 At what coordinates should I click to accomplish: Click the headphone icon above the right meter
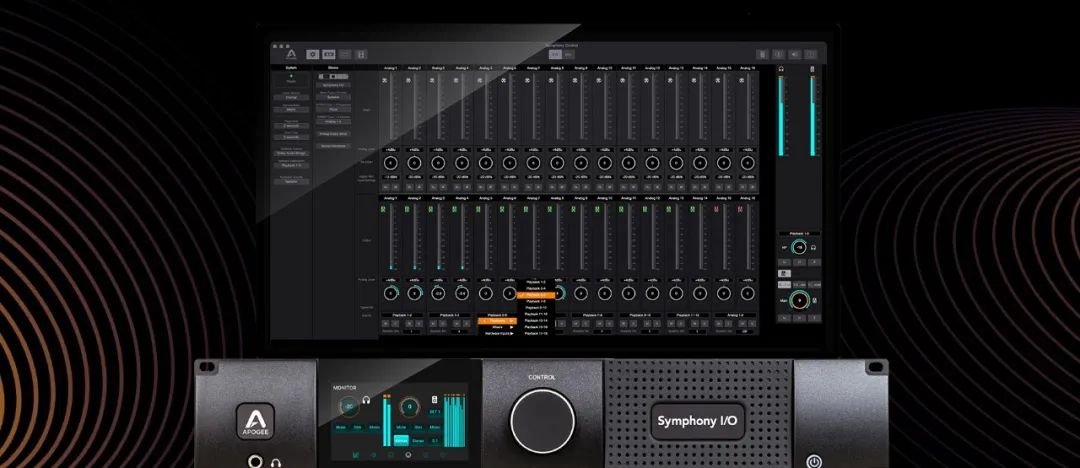[782, 69]
